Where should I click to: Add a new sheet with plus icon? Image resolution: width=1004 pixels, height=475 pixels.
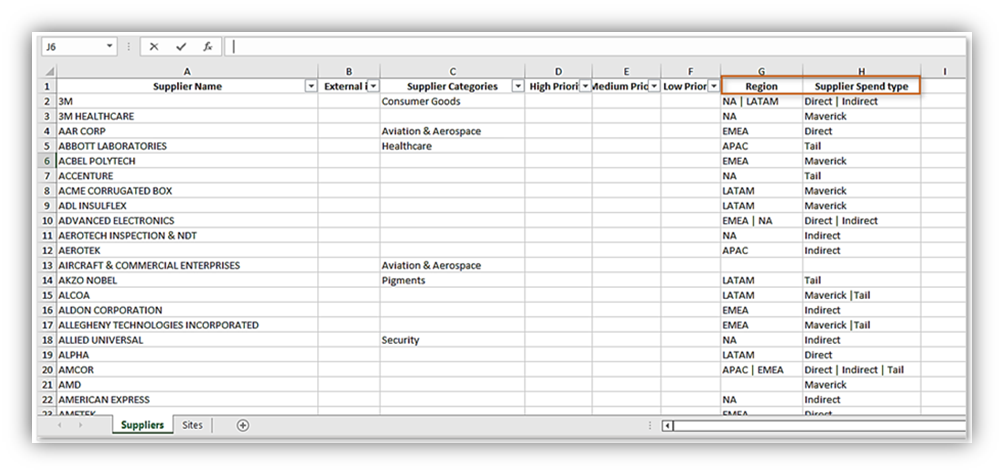243,425
